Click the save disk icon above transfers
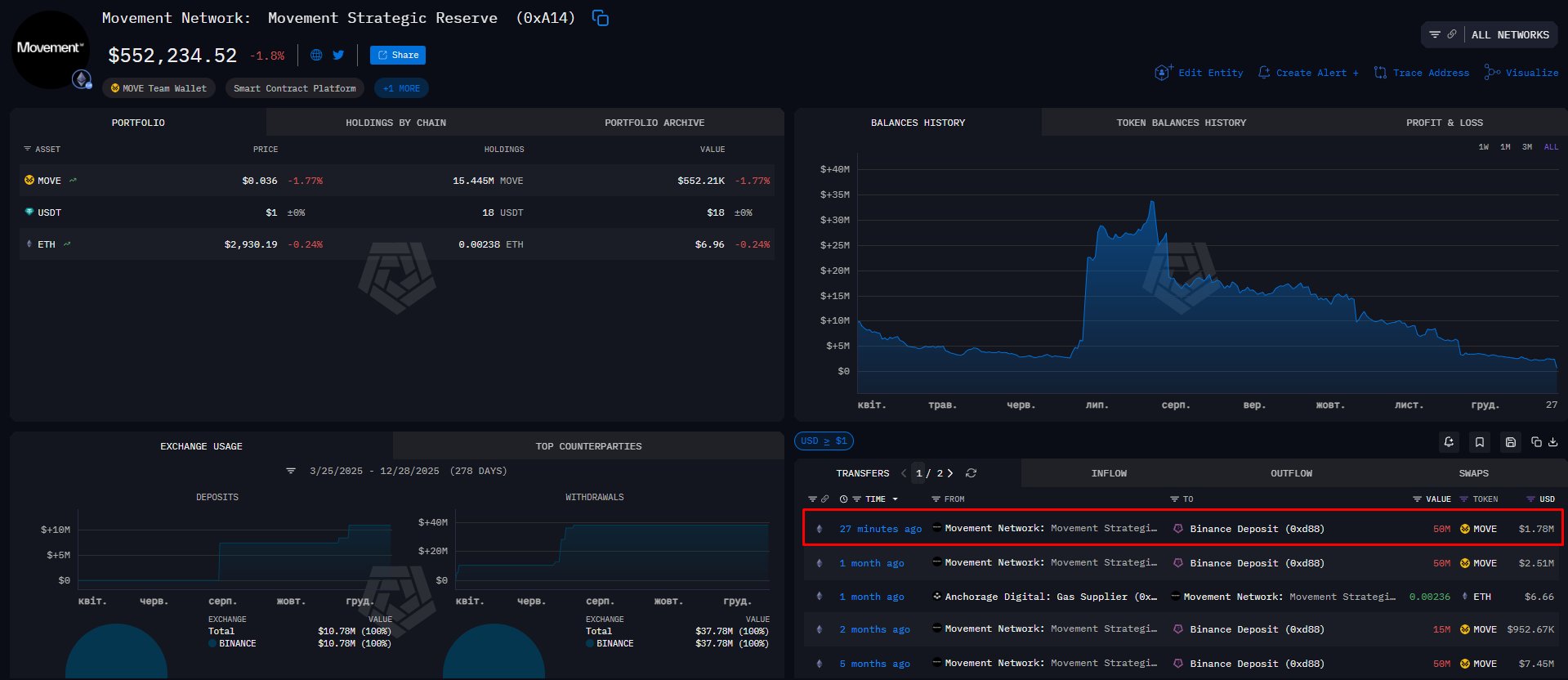Viewport: 1568px width, 680px height. (1511, 442)
